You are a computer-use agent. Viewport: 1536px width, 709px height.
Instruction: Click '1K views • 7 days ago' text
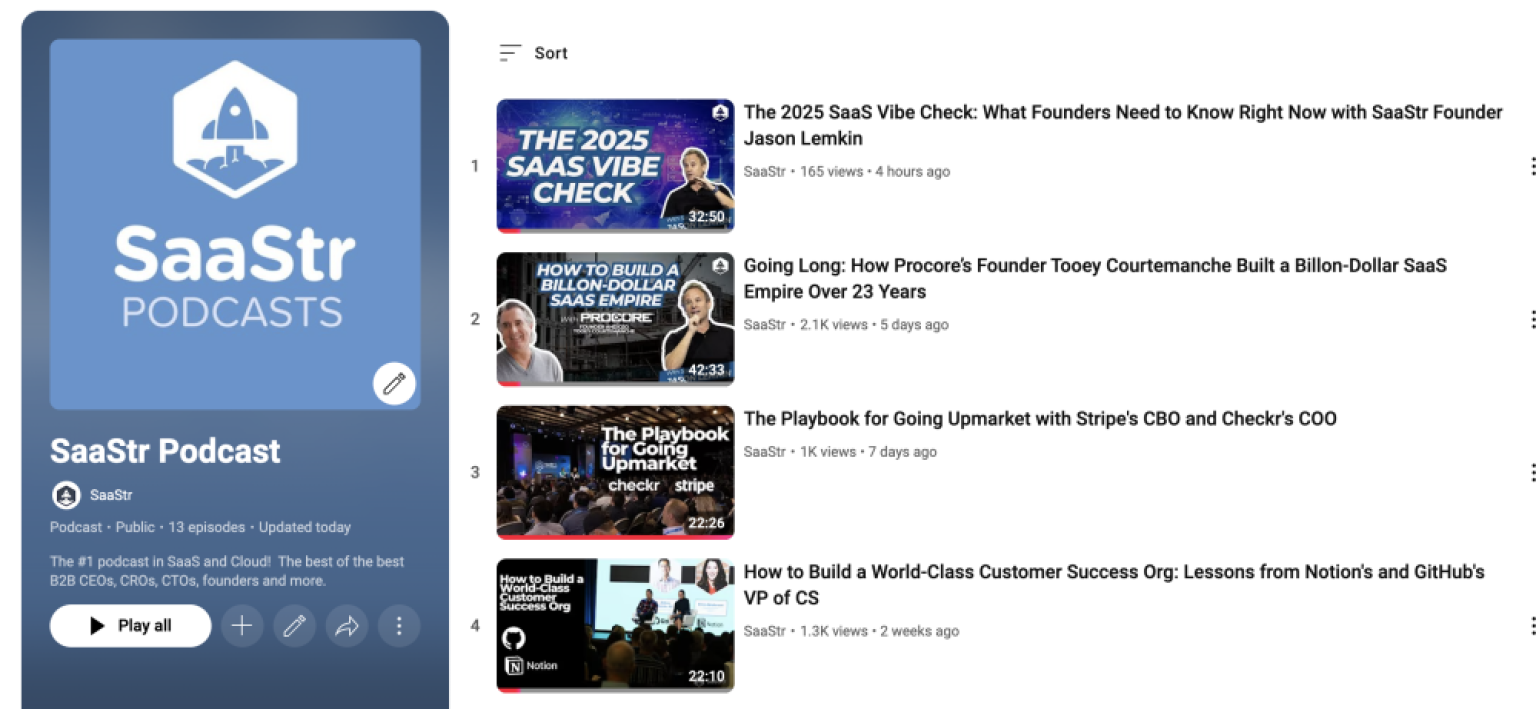868,451
